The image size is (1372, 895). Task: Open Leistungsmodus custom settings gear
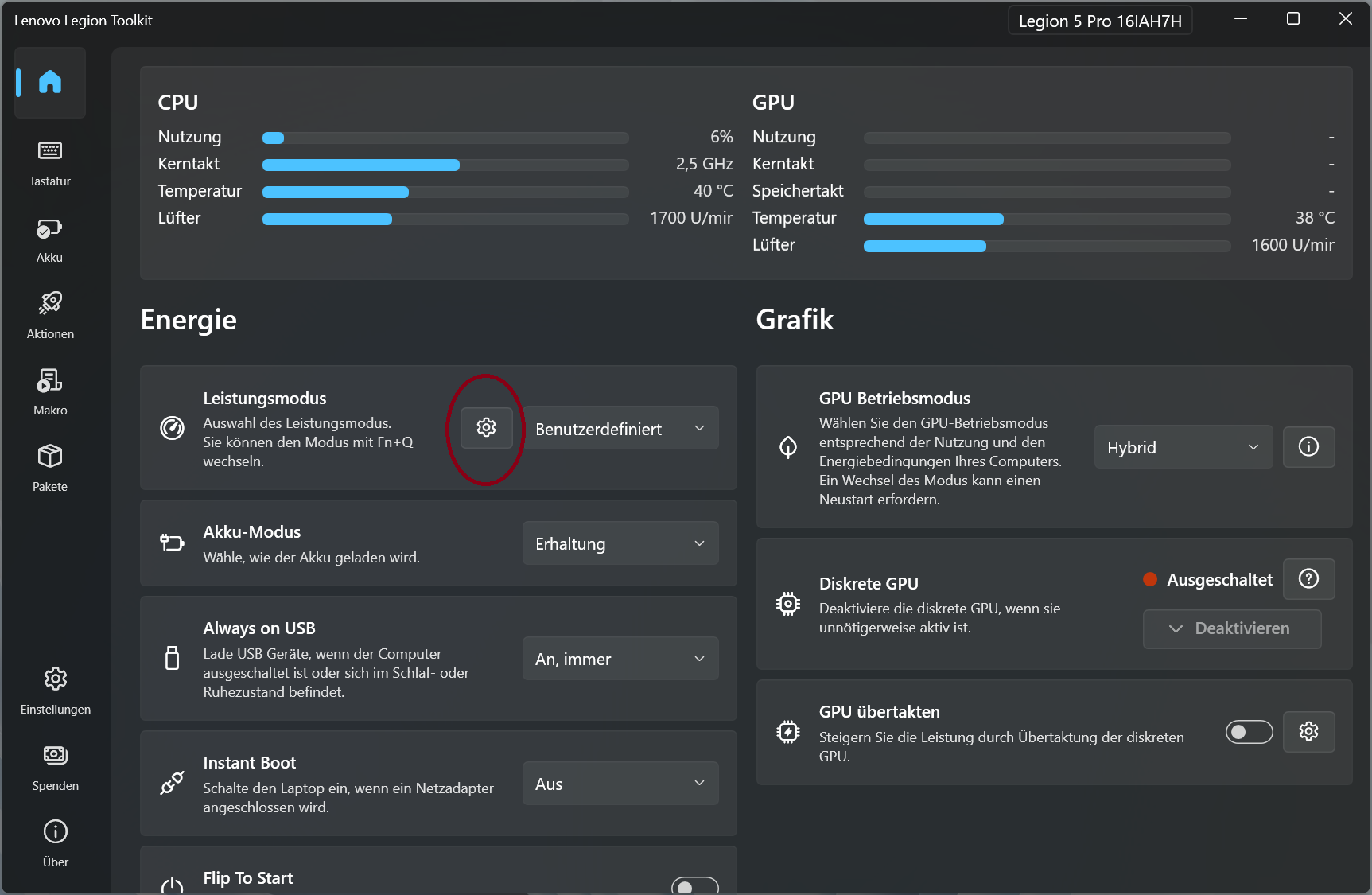point(486,428)
